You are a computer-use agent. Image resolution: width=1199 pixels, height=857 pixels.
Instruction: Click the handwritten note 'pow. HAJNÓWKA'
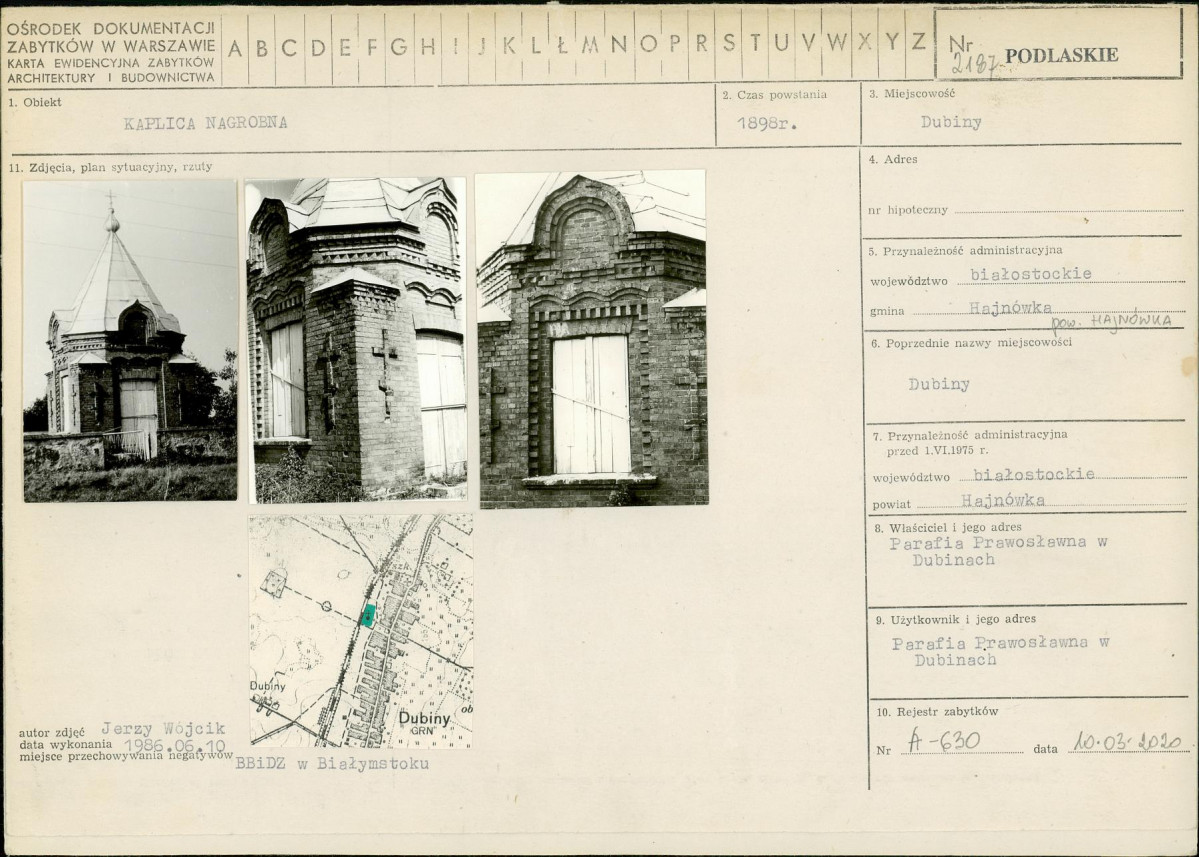click(x=1110, y=321)
